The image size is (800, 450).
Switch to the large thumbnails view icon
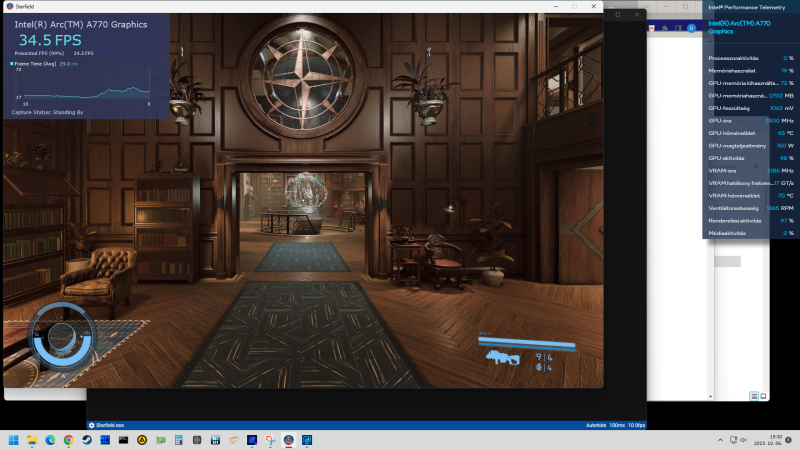[763, 396]
